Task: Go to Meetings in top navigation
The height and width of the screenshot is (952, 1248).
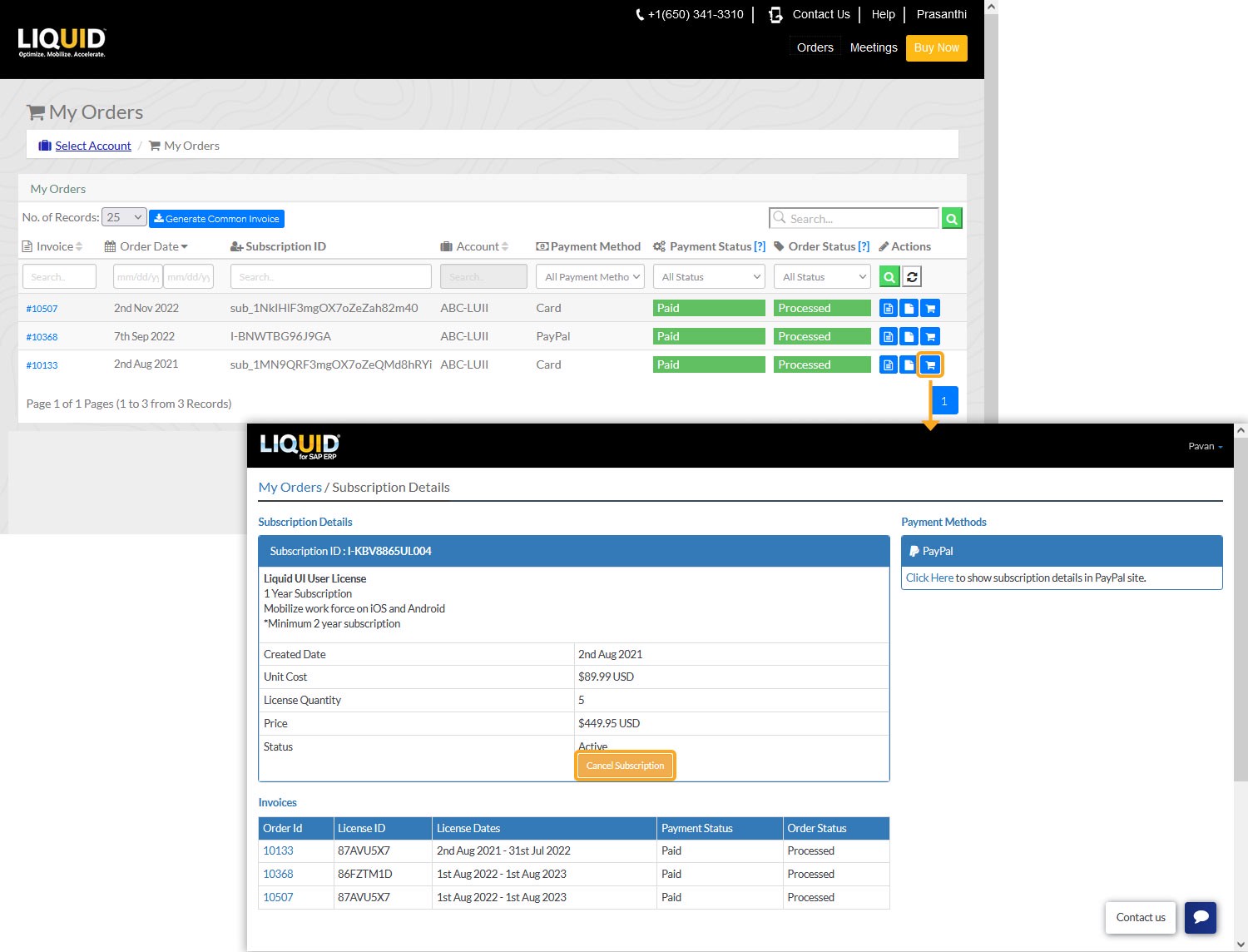Action: [x=874, y=47]
